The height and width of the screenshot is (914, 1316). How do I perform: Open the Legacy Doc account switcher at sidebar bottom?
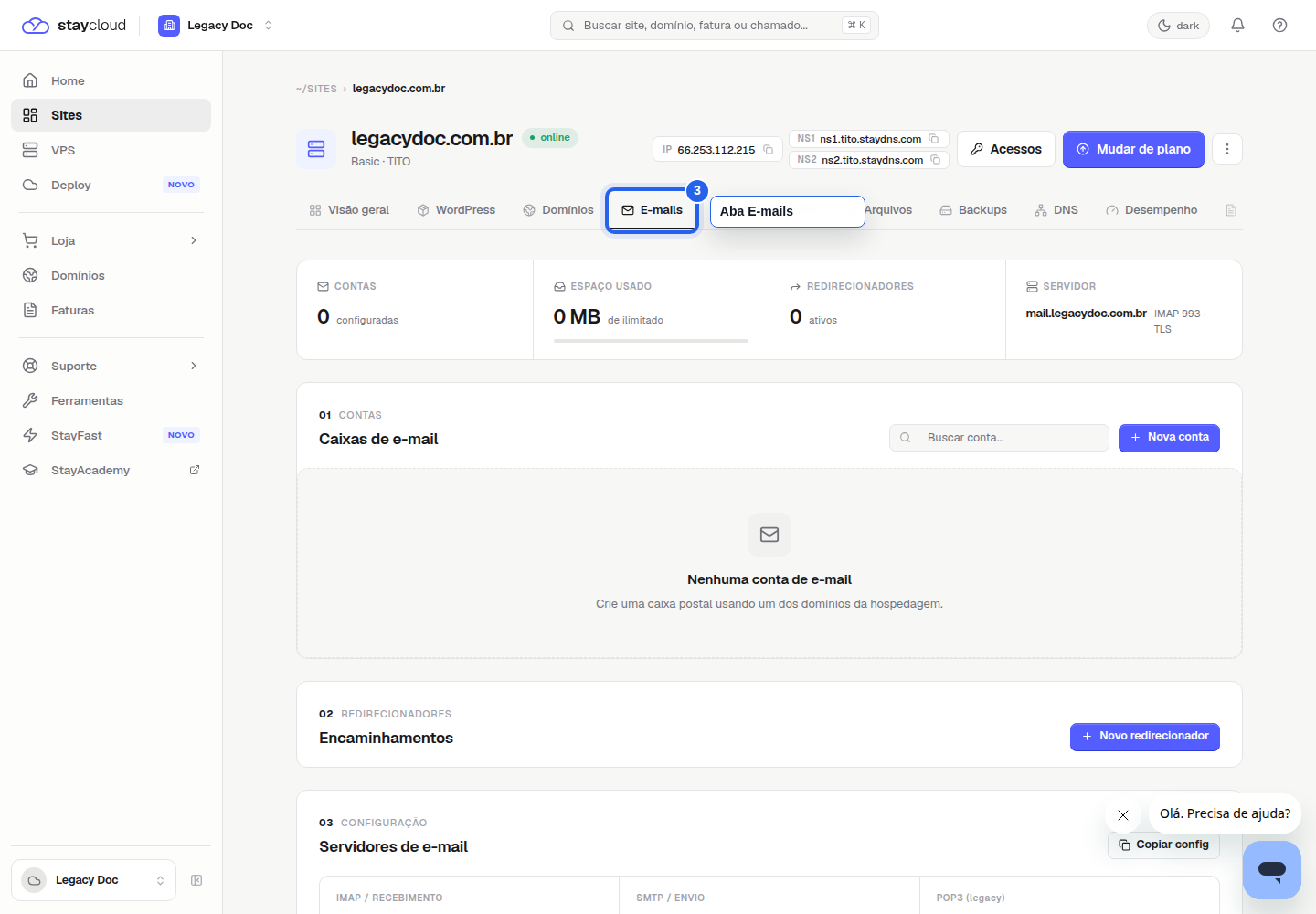tap(93, 880)
